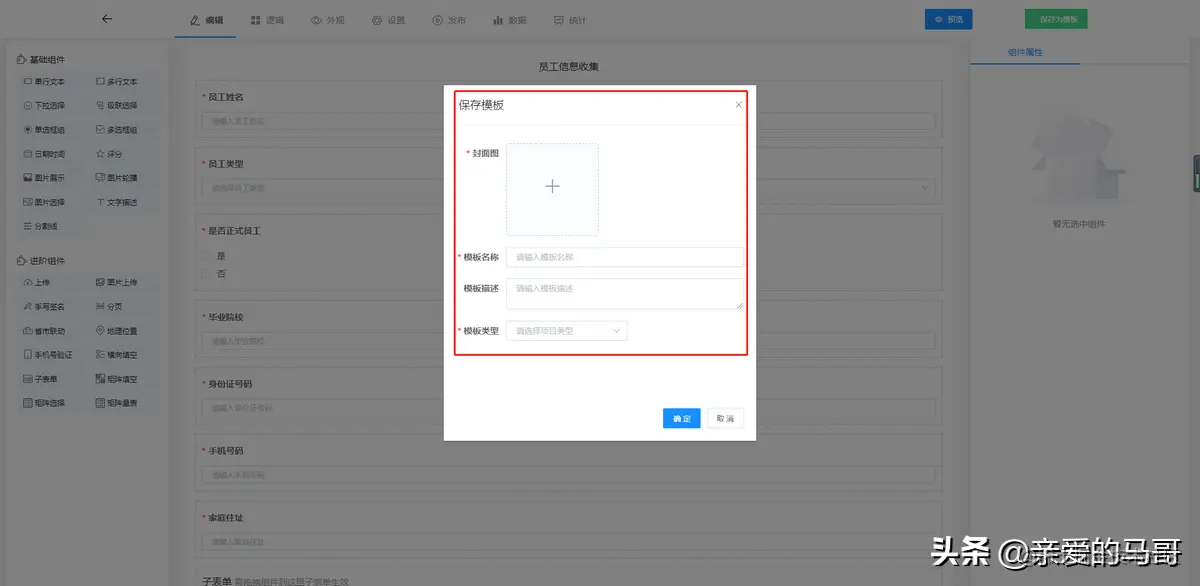The width and height of the screenshot is (1200, 586).
Task: Select the 单行文本 component in the sidebar
Action: tap(46, 81)
